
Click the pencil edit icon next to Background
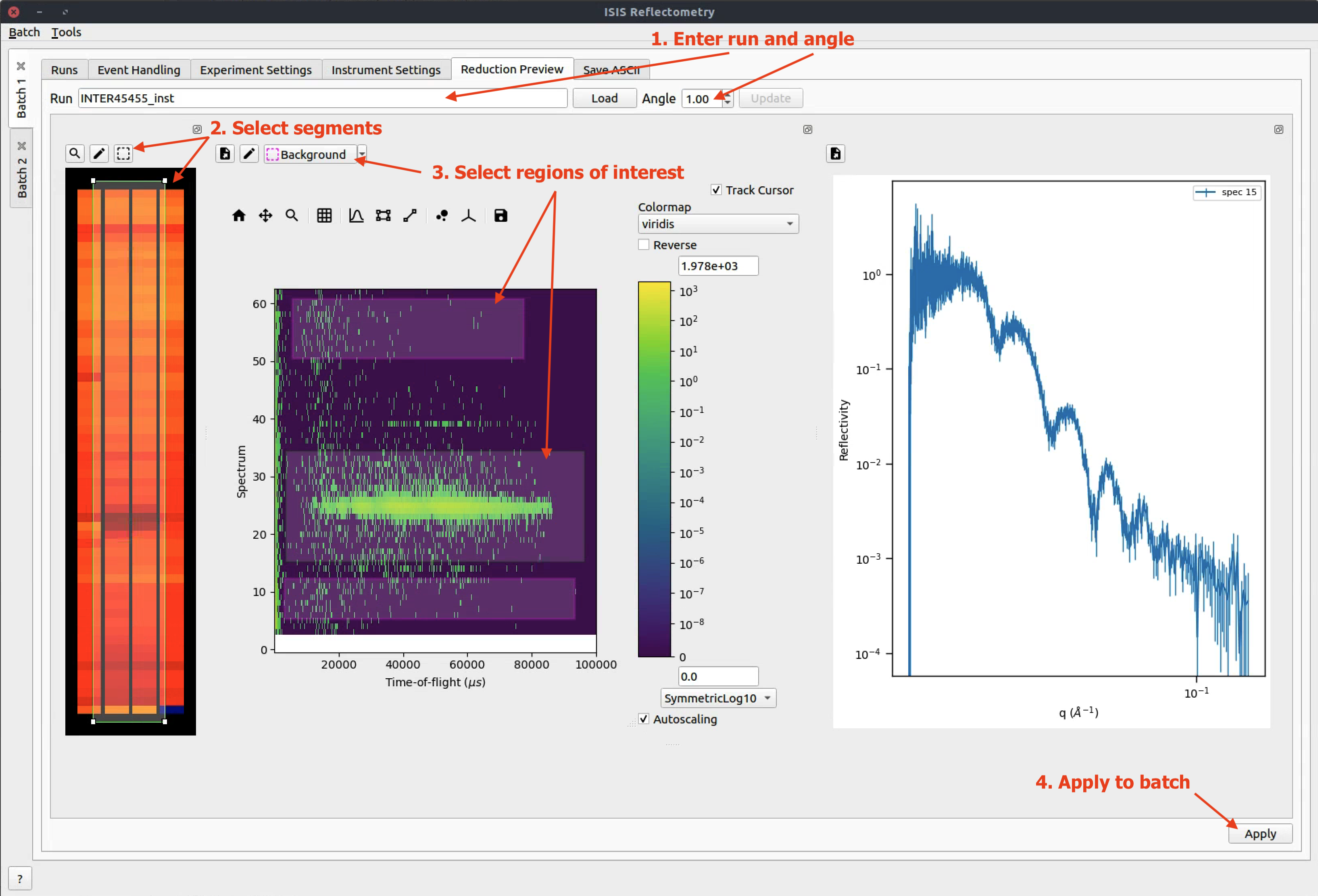click(x=249, y=154)
